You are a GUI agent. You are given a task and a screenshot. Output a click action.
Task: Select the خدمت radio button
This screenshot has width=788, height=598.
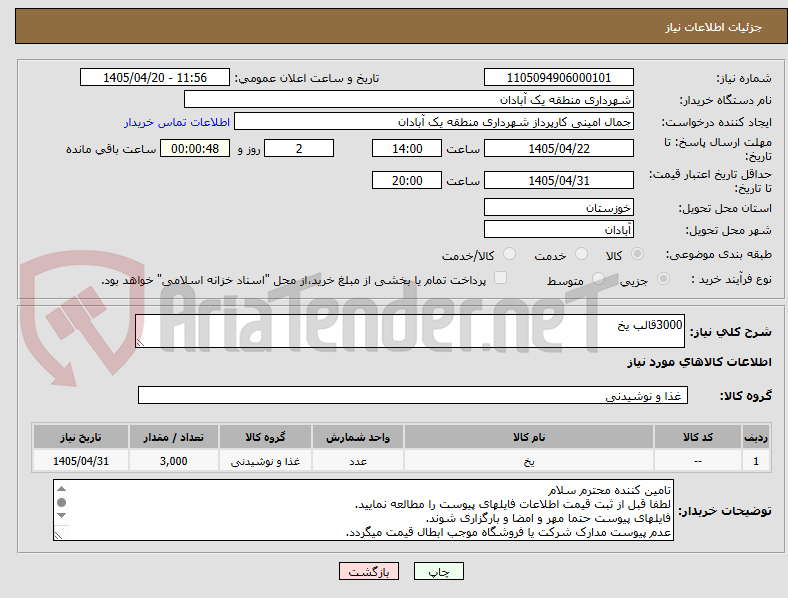pos(581,254)
